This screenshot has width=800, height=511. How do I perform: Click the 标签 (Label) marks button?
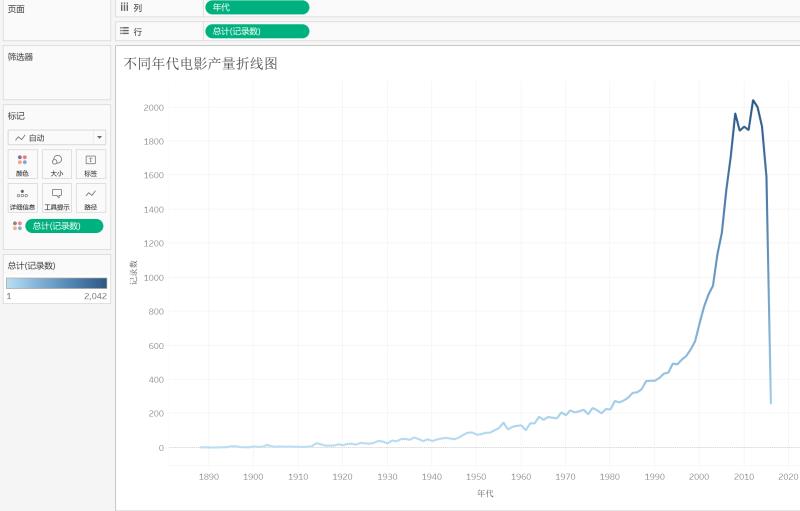pos(90,164)
